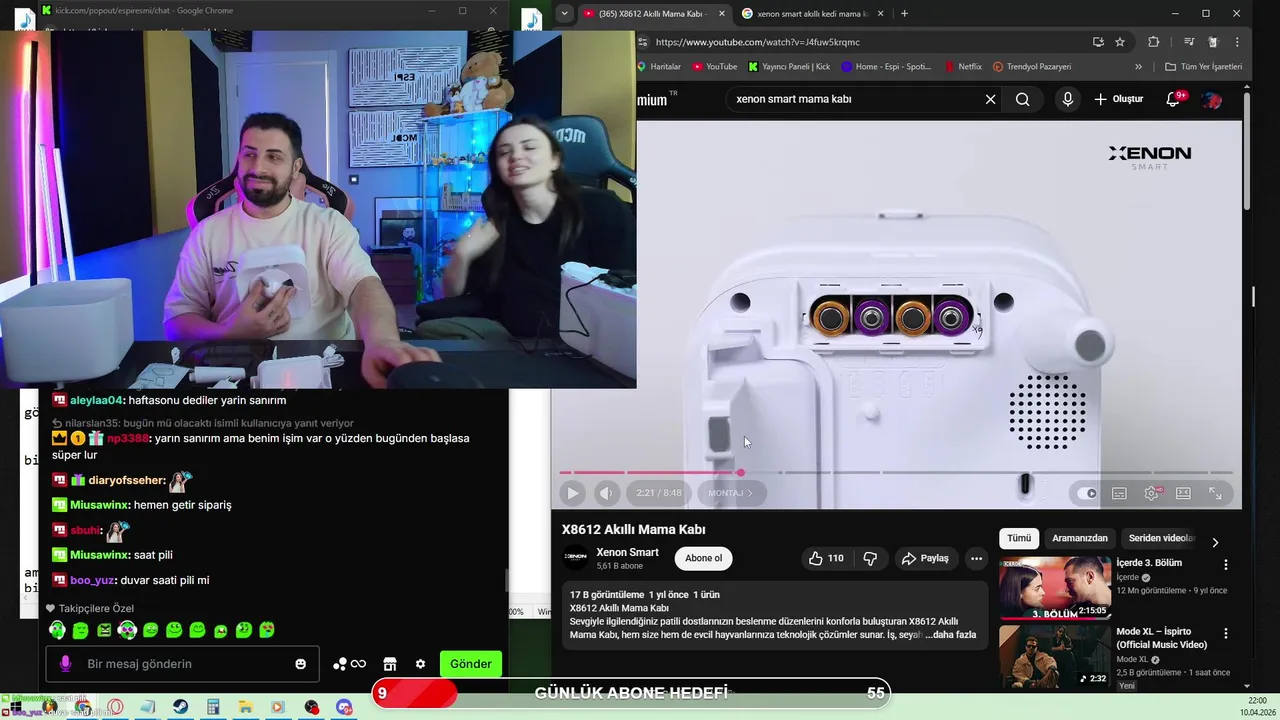Type in the Bir mesaj gönderin field

tap(185, 664)
